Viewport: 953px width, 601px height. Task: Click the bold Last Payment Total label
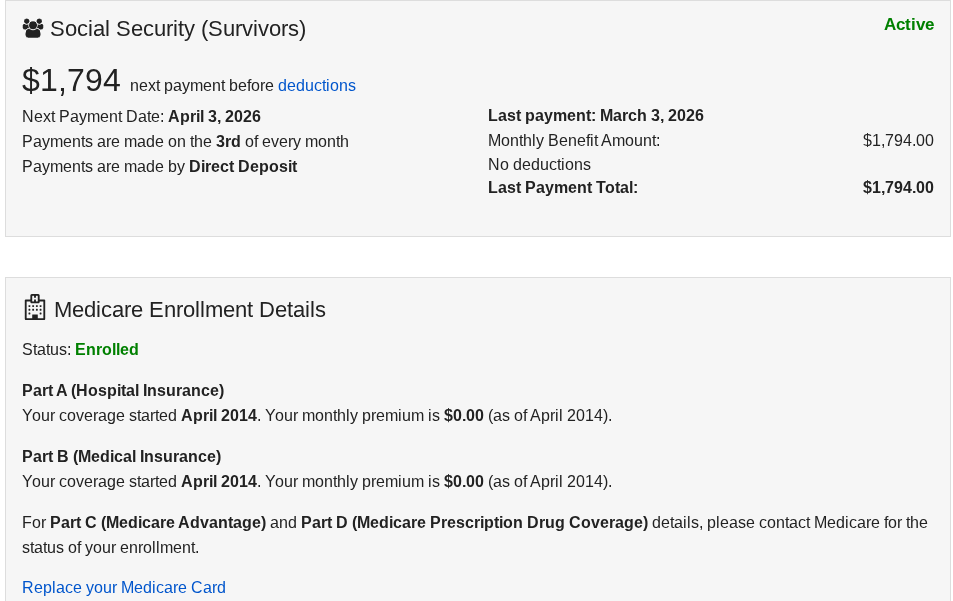[562, 188]
